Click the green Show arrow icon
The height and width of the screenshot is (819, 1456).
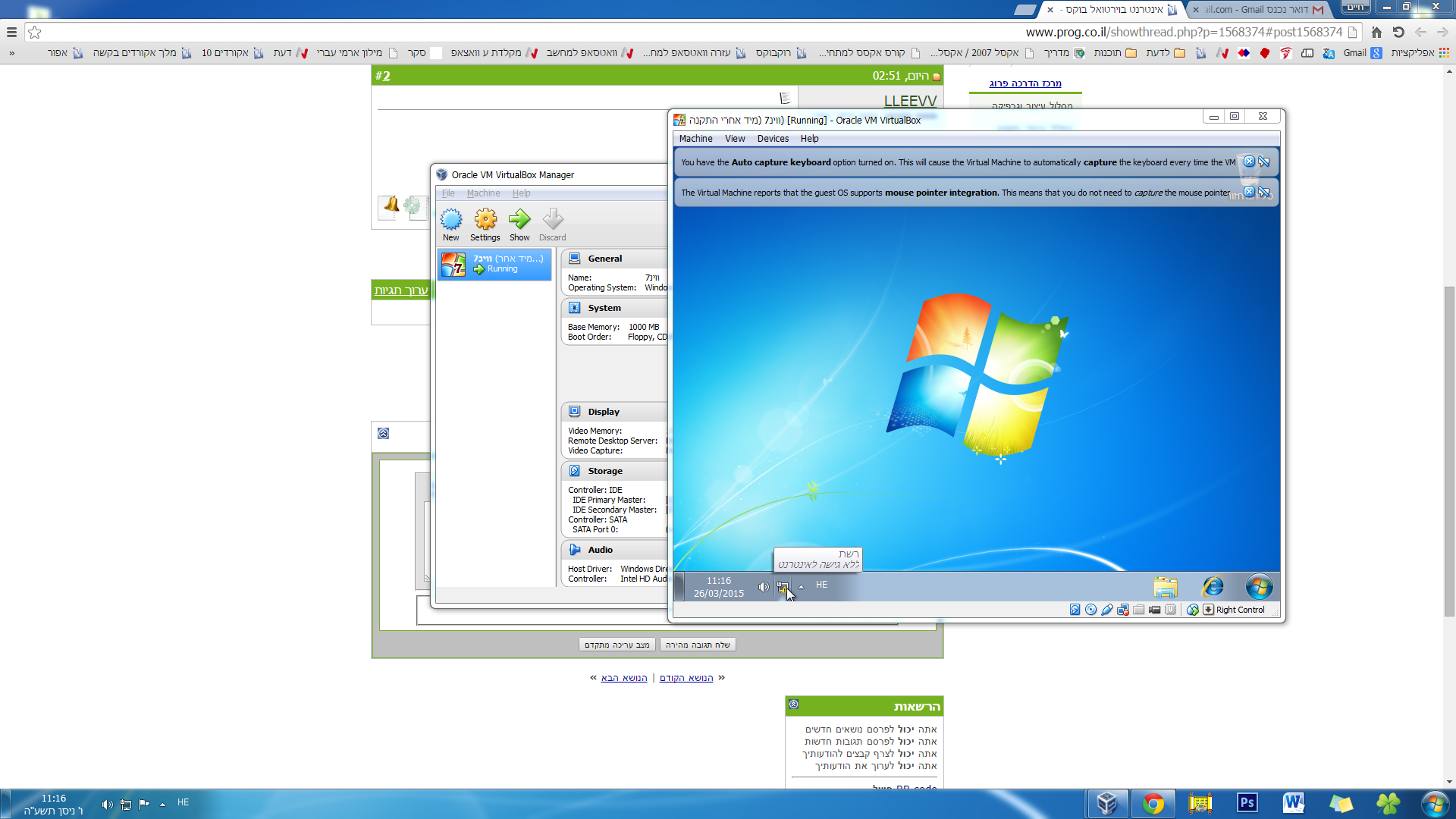point(519,220)
